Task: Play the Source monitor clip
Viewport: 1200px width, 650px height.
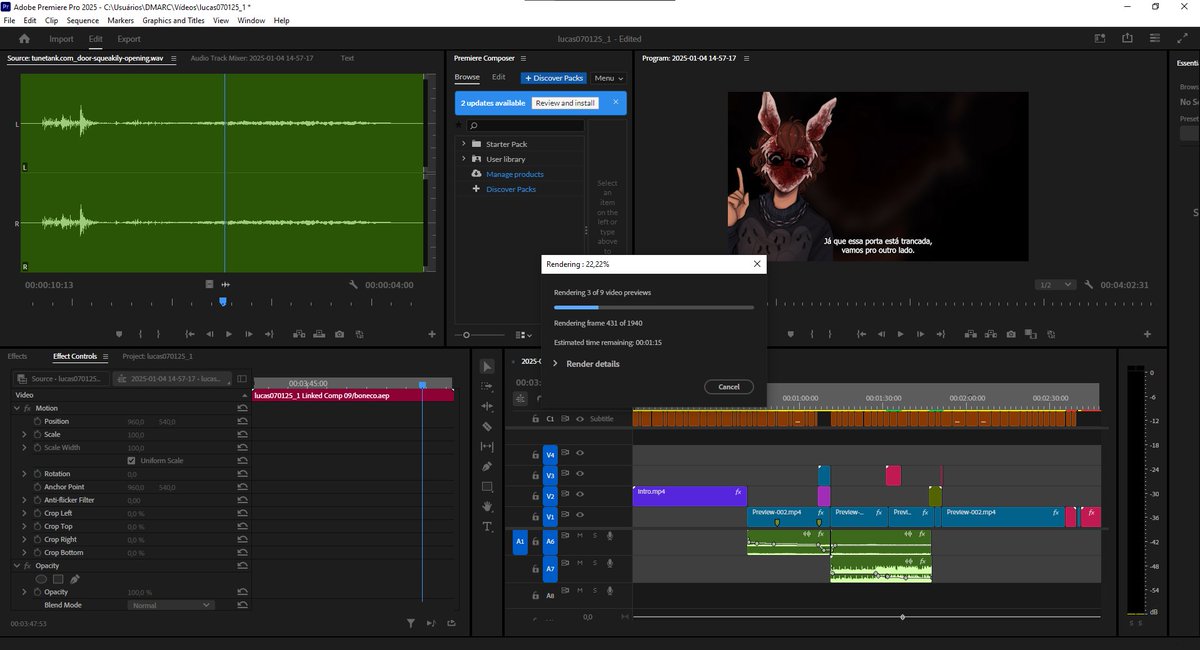Action: pos(229,334)
